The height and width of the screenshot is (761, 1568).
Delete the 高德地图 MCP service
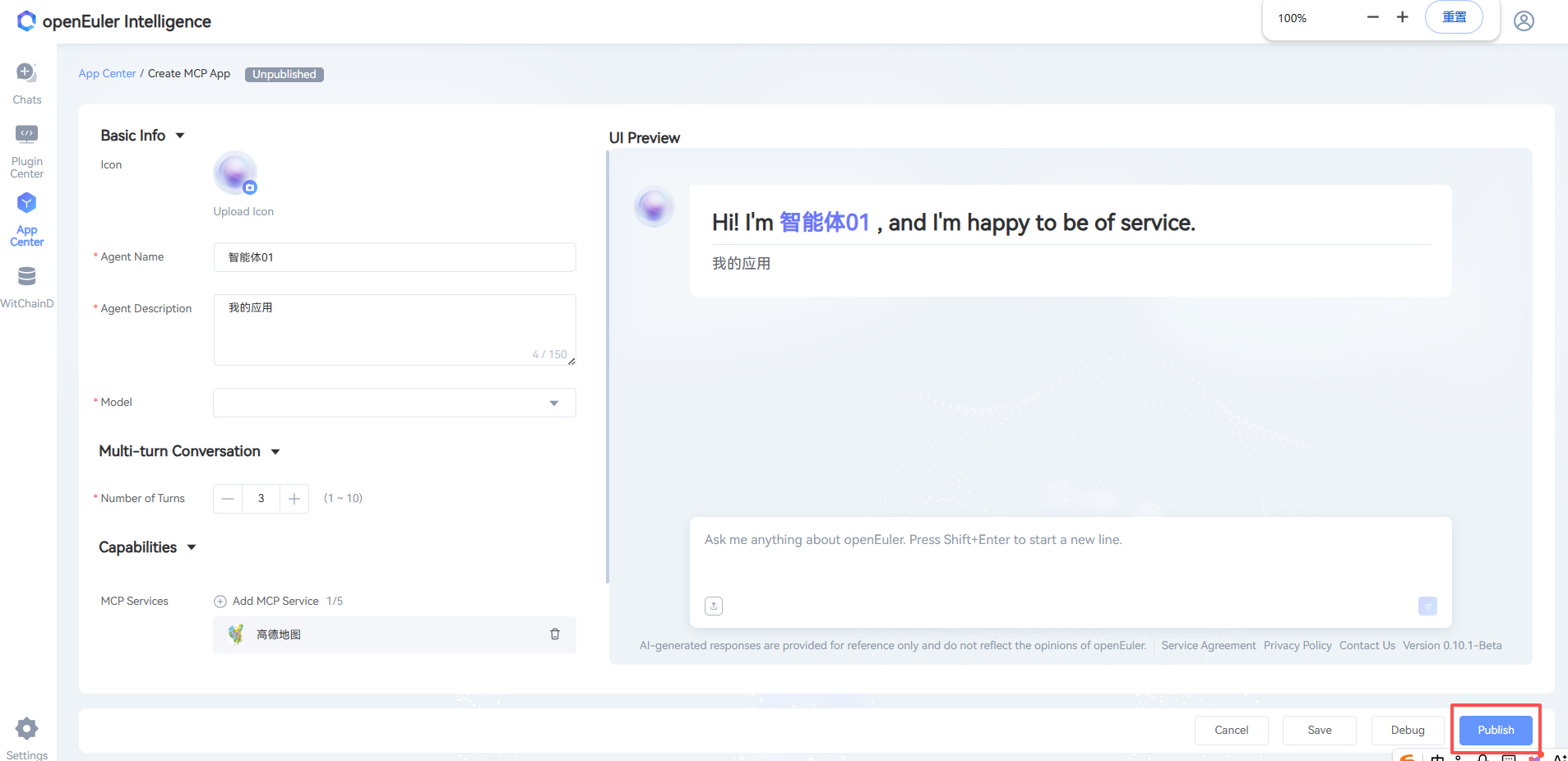(x=555, y=634)
